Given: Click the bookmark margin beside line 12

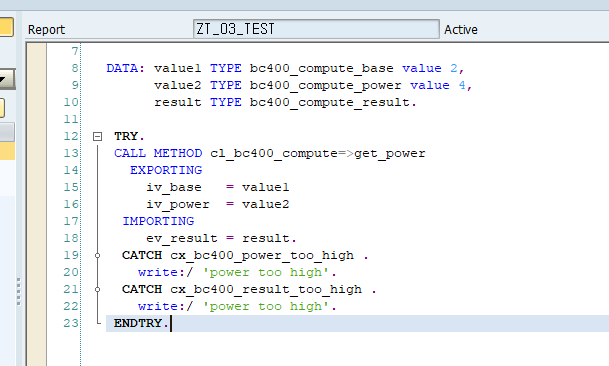Looking at the screenshot, I should (37, 136).
